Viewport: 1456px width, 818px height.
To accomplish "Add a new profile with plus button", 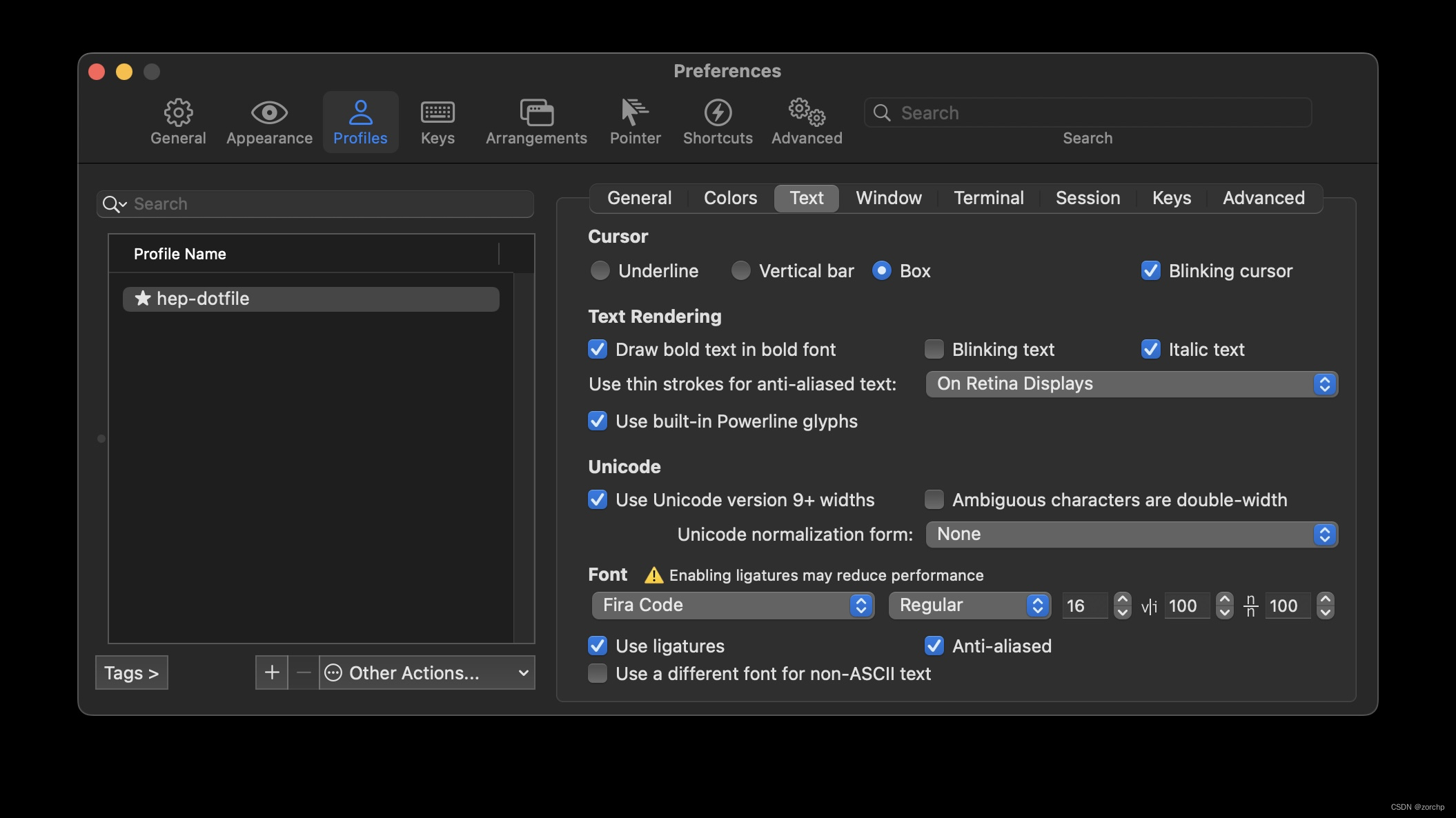I will tap(271, 672).
